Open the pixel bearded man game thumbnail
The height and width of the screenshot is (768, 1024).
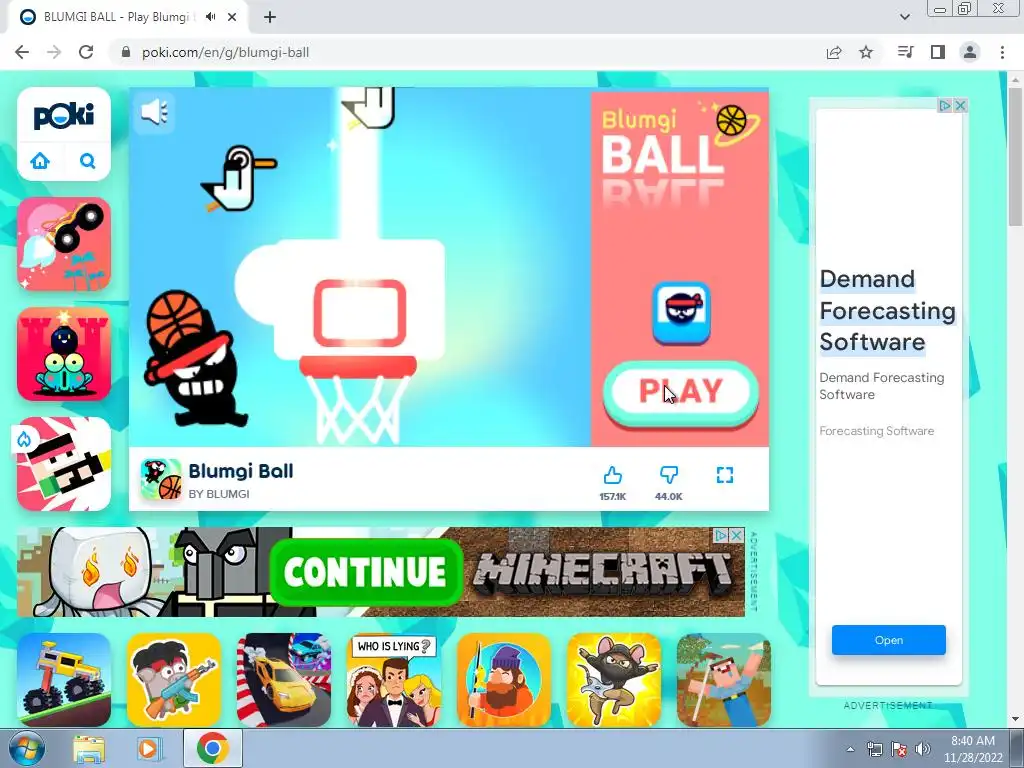point(64,464)
